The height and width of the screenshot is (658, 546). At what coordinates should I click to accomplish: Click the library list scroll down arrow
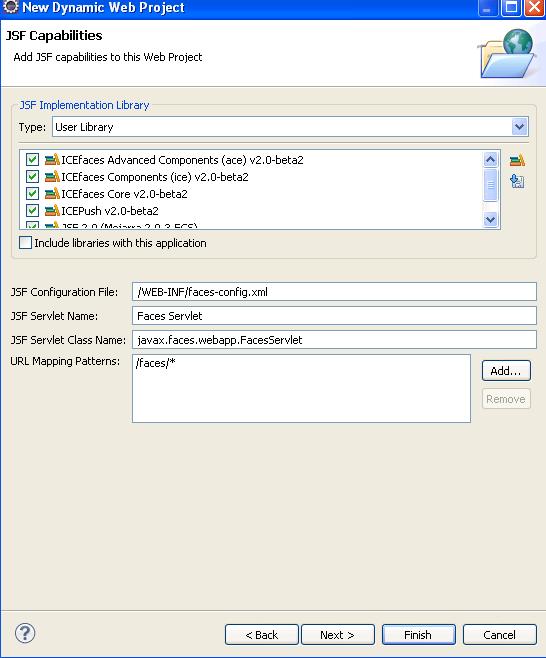coord(490,219)
